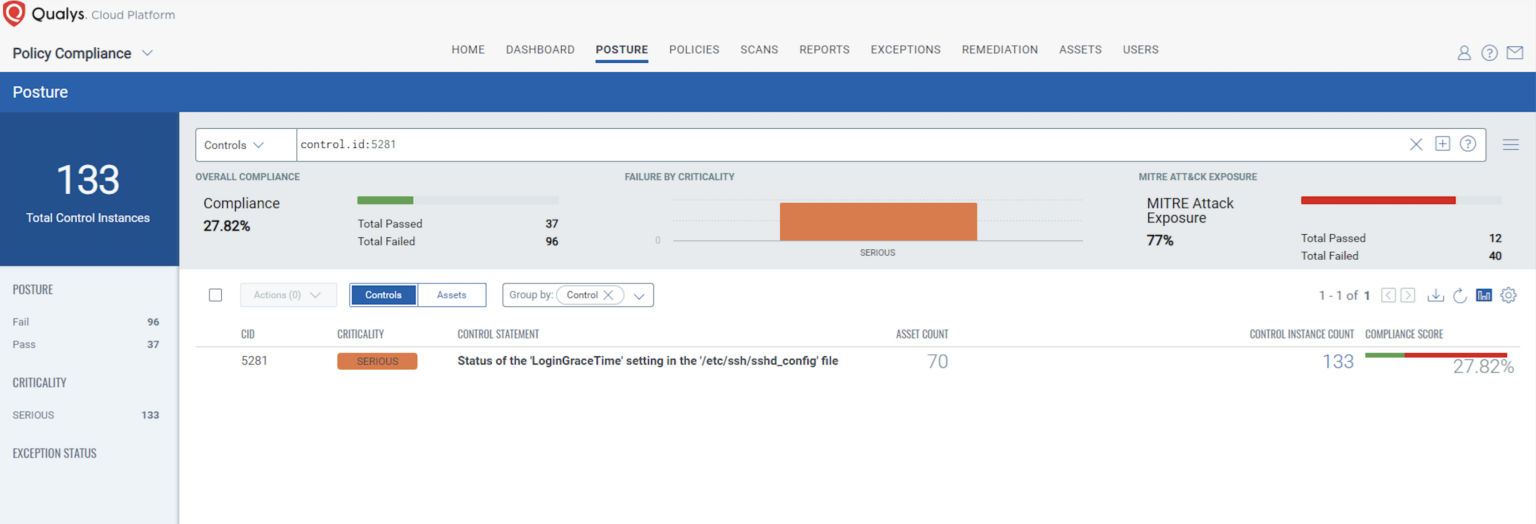Click control instance count 133
The height and width of the screenshot is (524, 1536).
[x=1338, y=362]
